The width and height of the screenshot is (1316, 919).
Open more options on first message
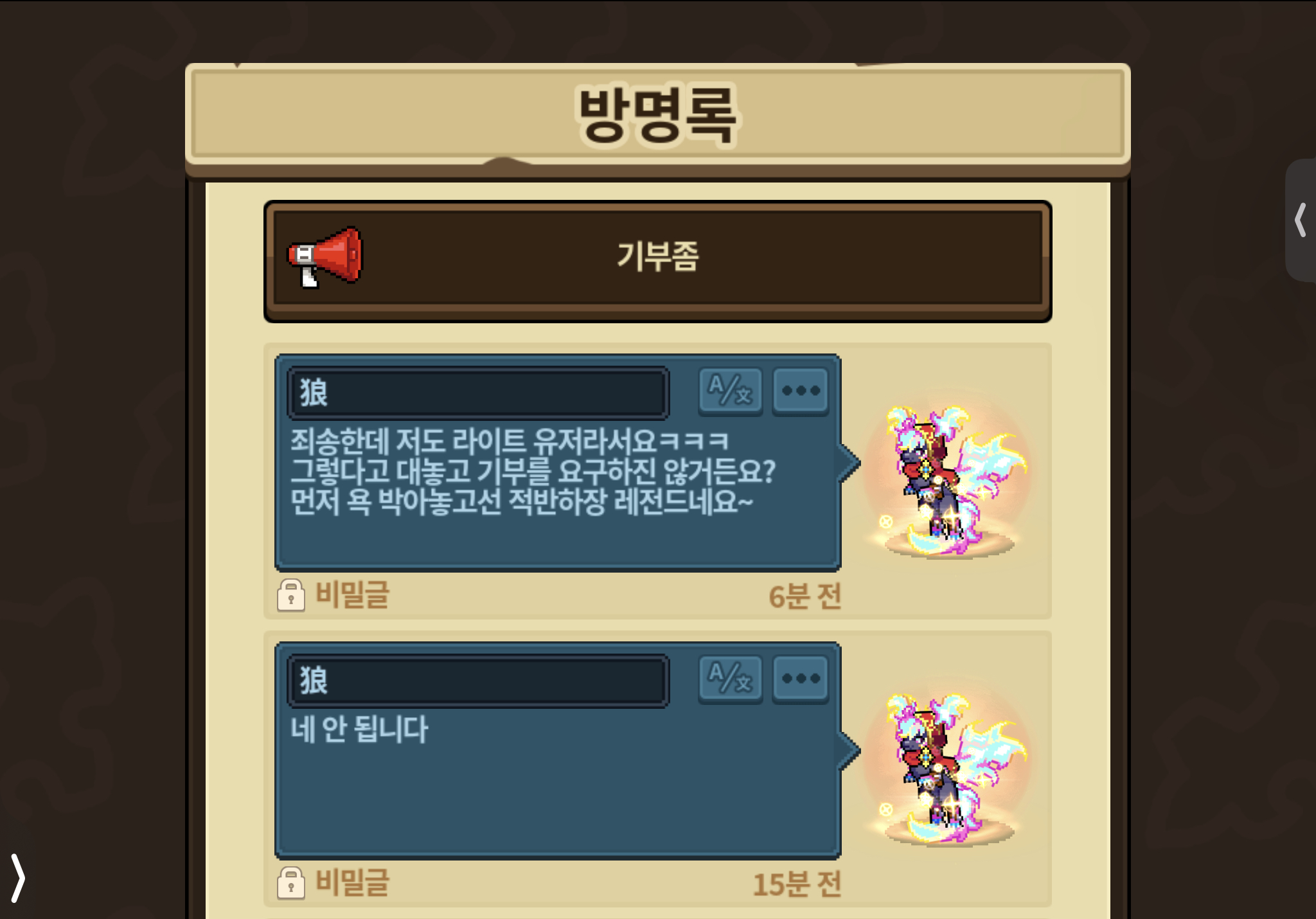801,390
